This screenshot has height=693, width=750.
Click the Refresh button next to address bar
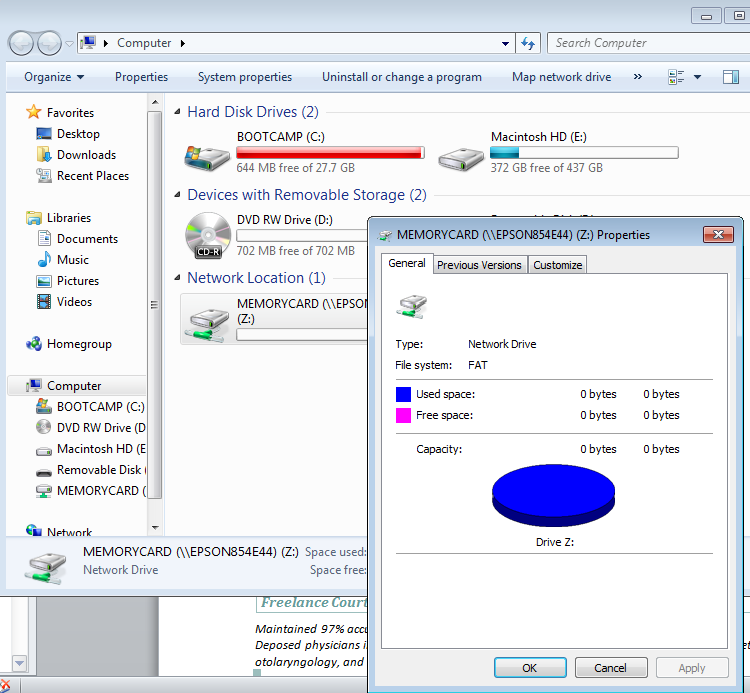[x=528, y=44]
